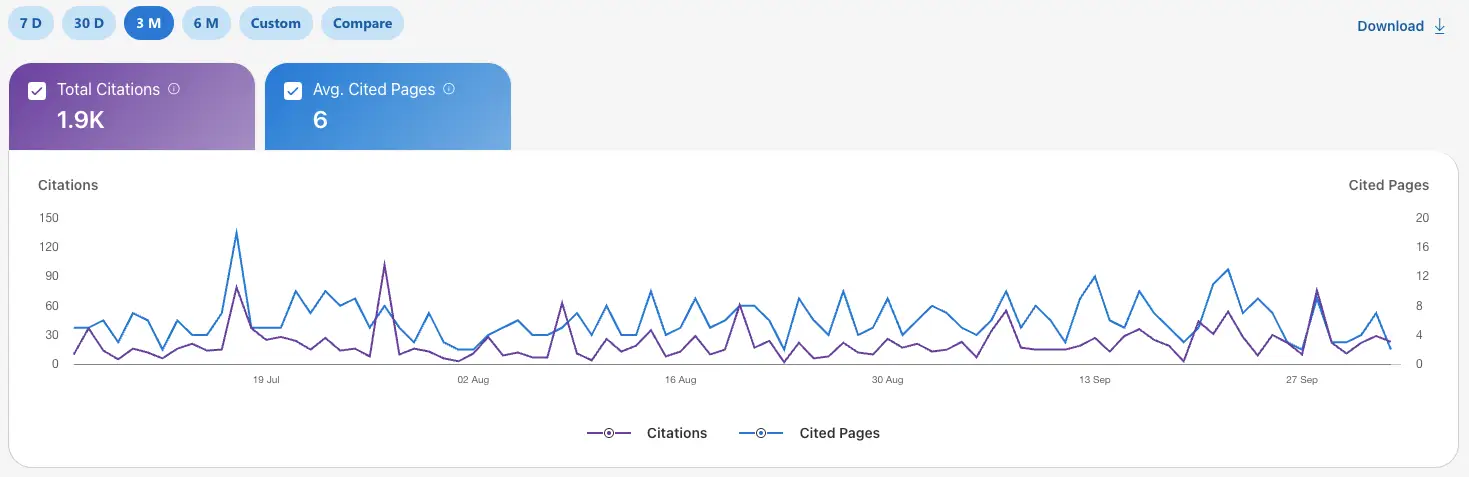Open the Custom date range picker
The width and height of the screenshot is (1469, 477).
[276, 23]
